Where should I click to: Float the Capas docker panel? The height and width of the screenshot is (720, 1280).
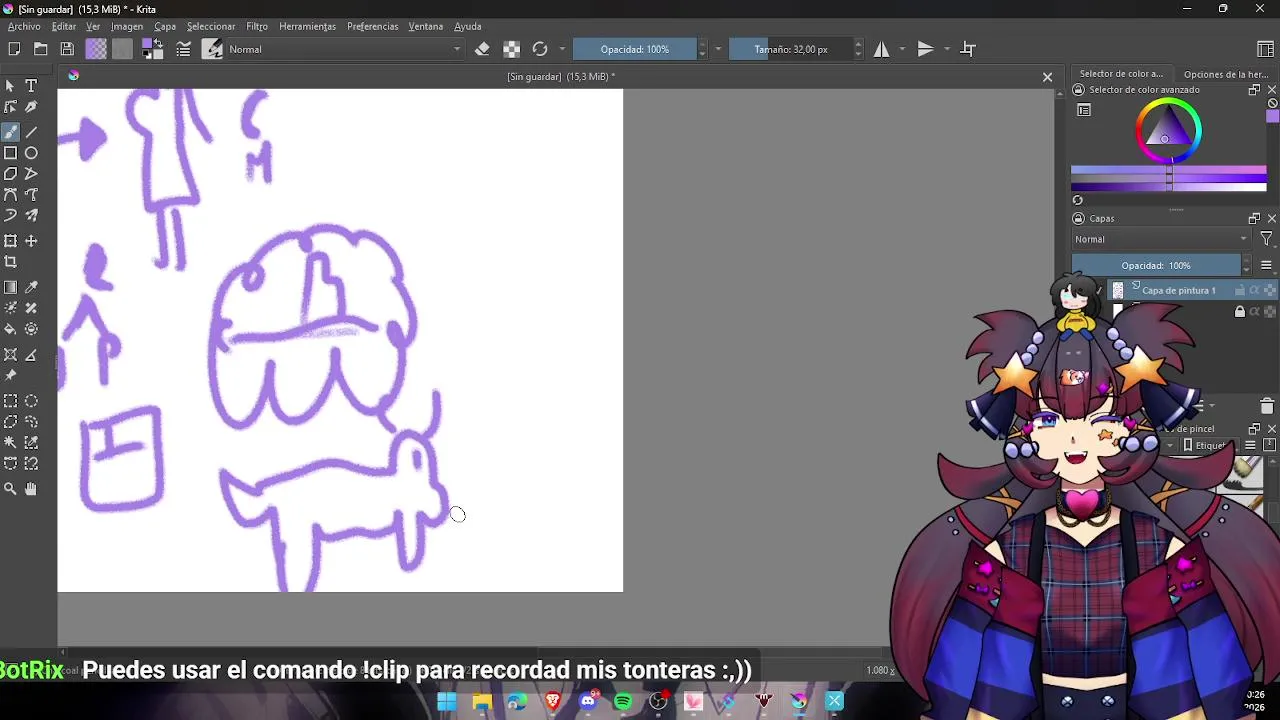click(x=1254, y=218)
